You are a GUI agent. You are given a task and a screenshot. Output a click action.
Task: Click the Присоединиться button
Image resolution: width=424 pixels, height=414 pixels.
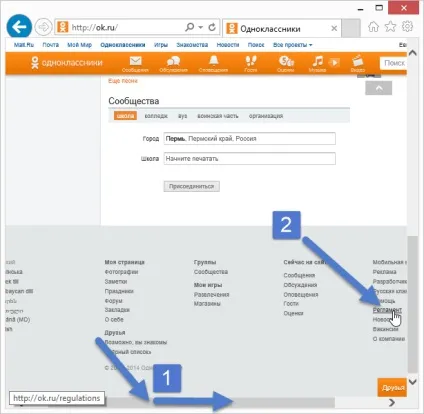click(192, 186)
